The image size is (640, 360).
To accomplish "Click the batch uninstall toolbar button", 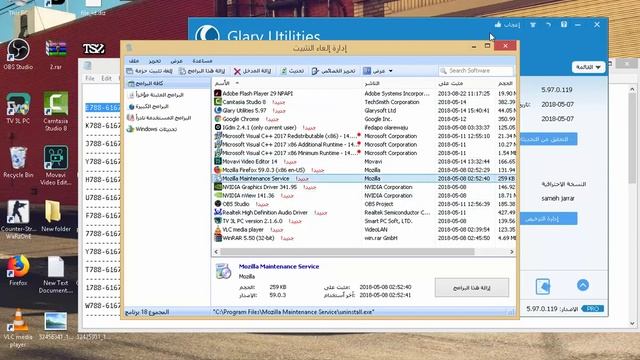I will point(149,71).
